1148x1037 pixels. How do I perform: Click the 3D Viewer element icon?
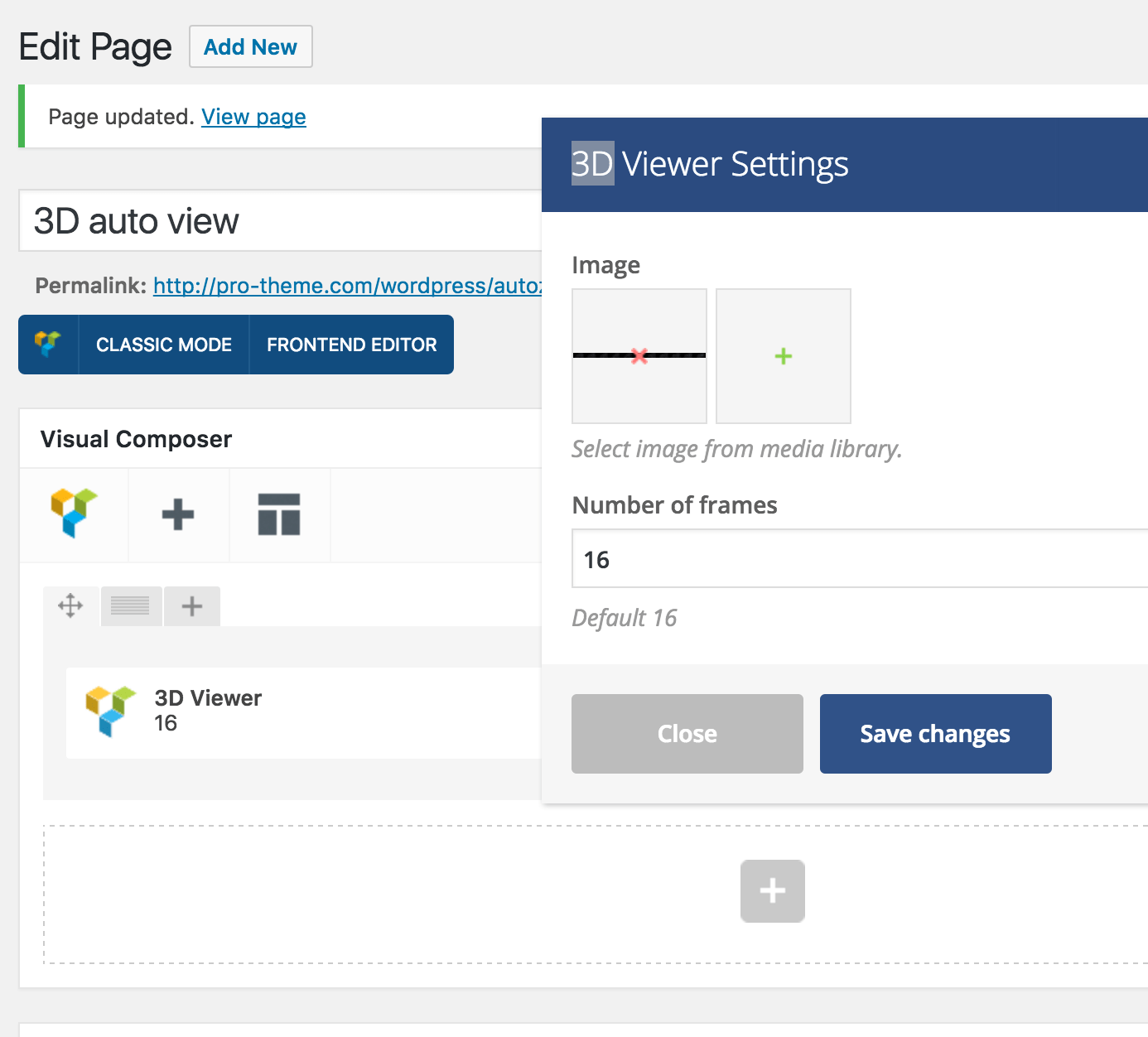[x=110, y=711]
